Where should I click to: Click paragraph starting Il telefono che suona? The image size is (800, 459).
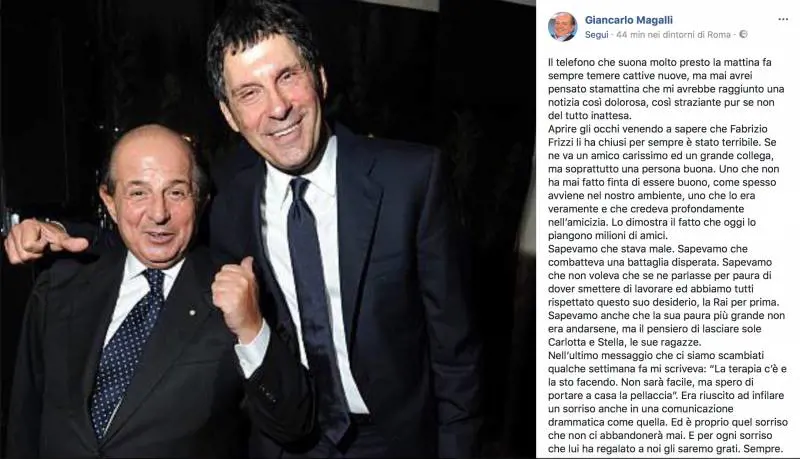[661, 89]
